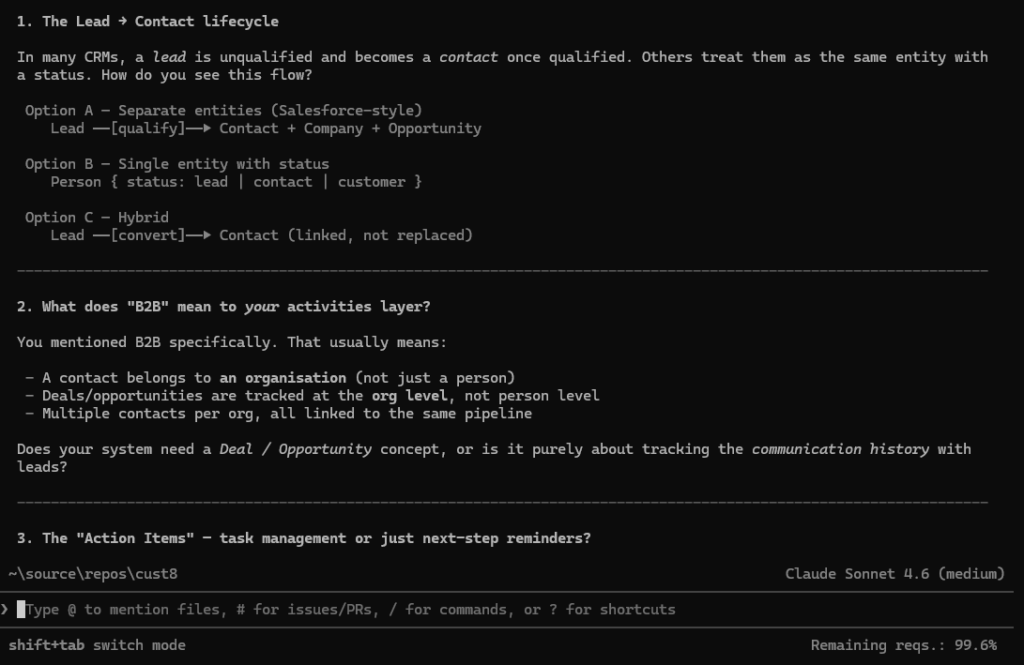The image size is (1024, 665).
Task: Click the ~\source\repos\cust8 directory path
Action: pos(93,573)
